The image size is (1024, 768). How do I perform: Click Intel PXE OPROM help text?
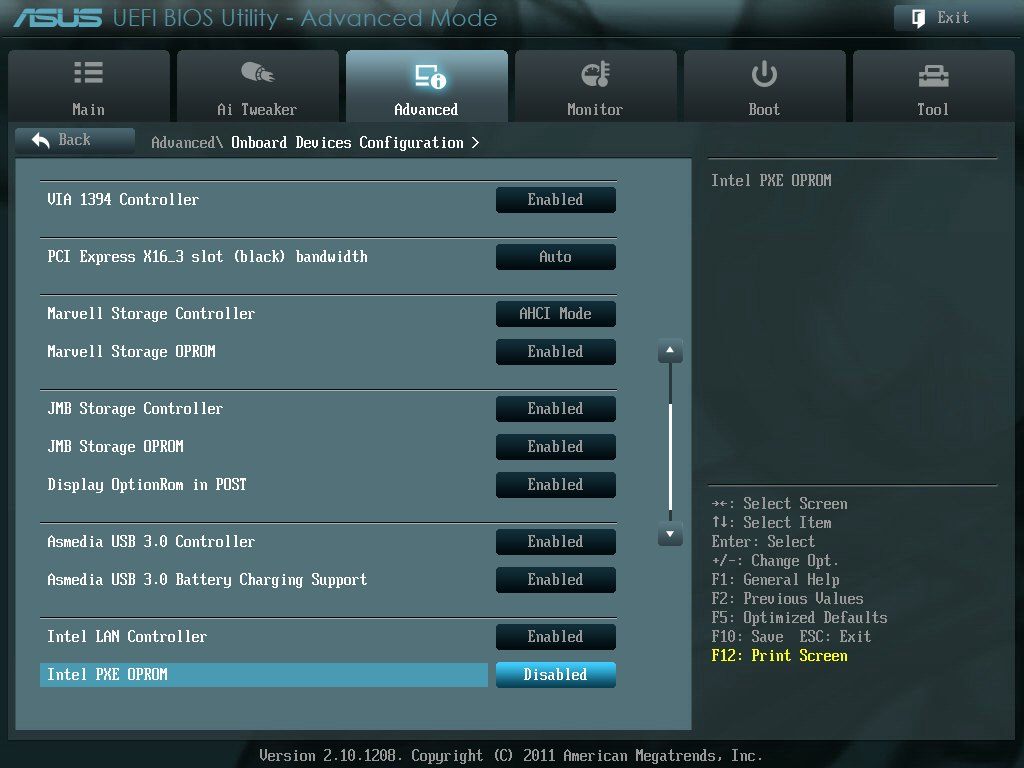771,181
